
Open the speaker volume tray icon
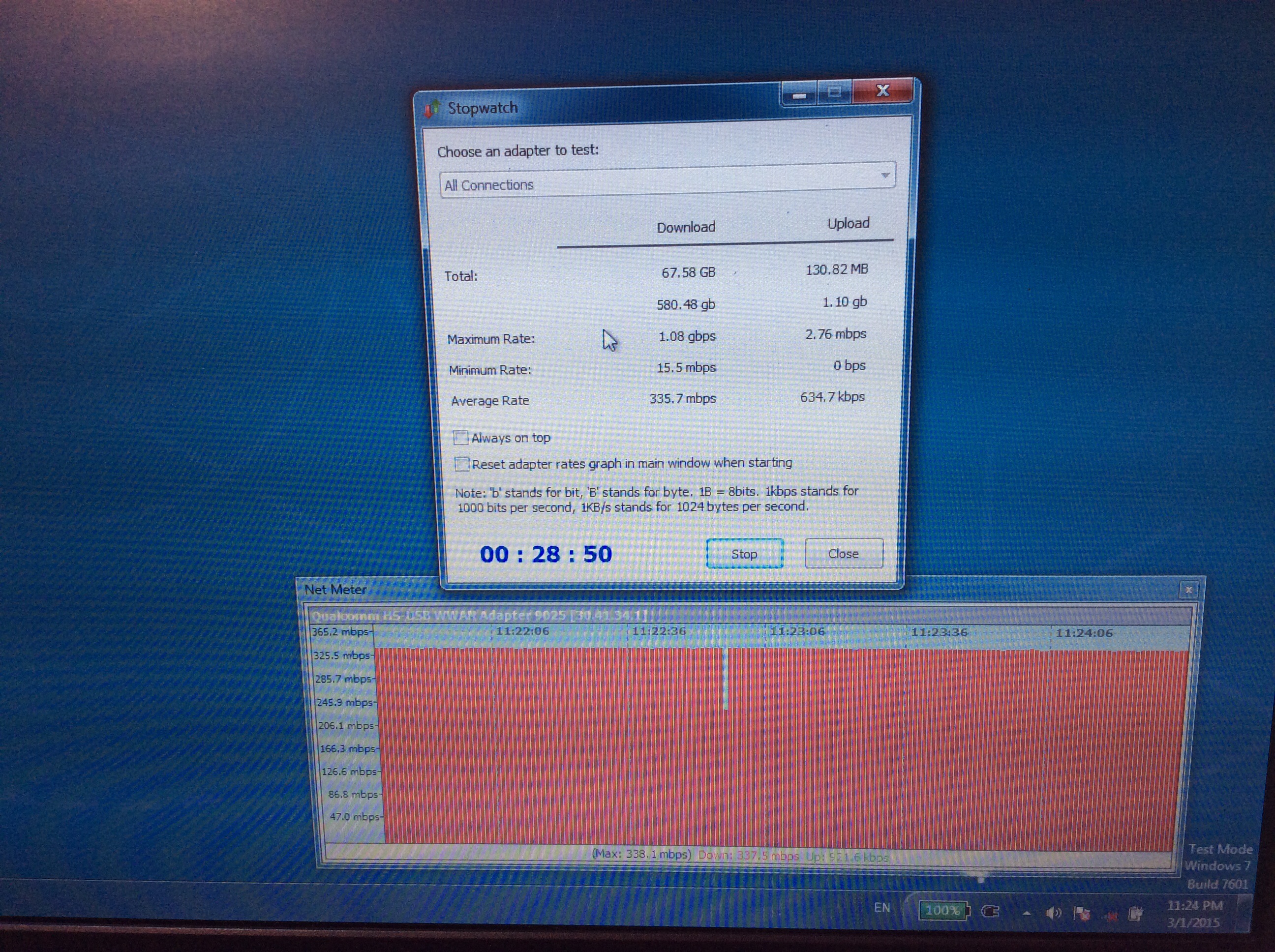pyautogui.click(x=1053, y=913)
